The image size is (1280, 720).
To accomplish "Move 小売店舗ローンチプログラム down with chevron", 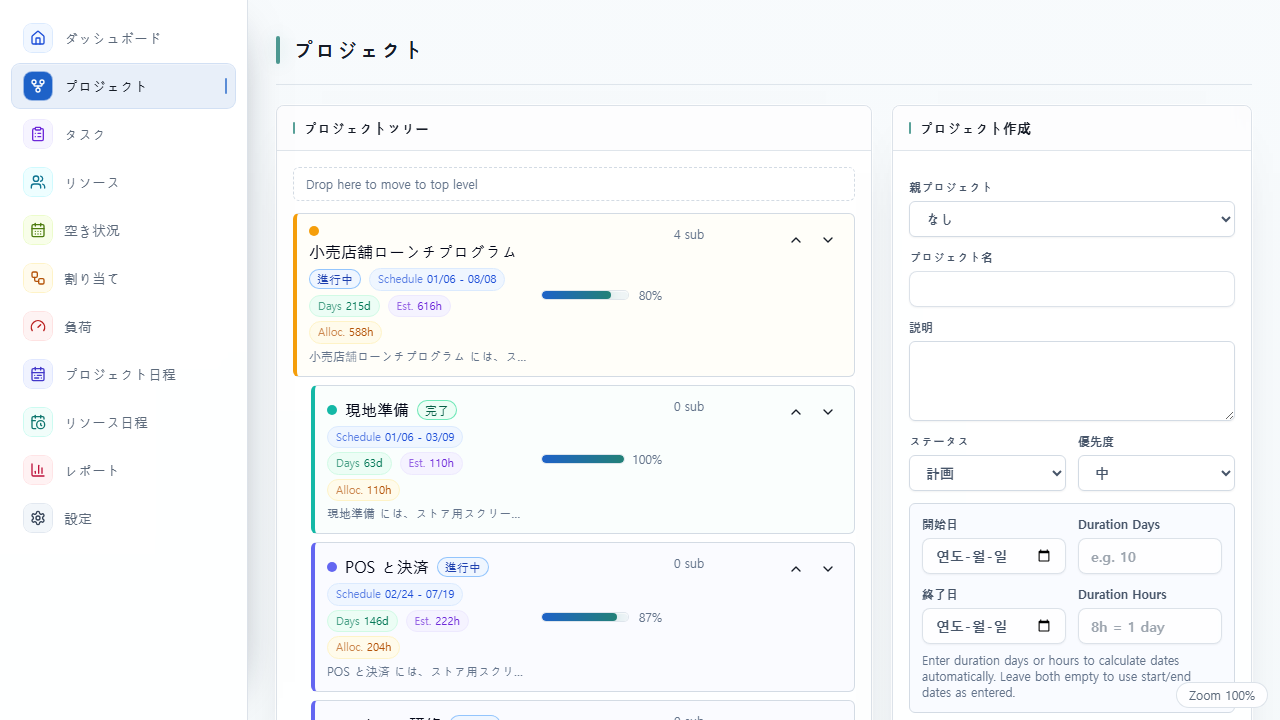I will [828, 240].
